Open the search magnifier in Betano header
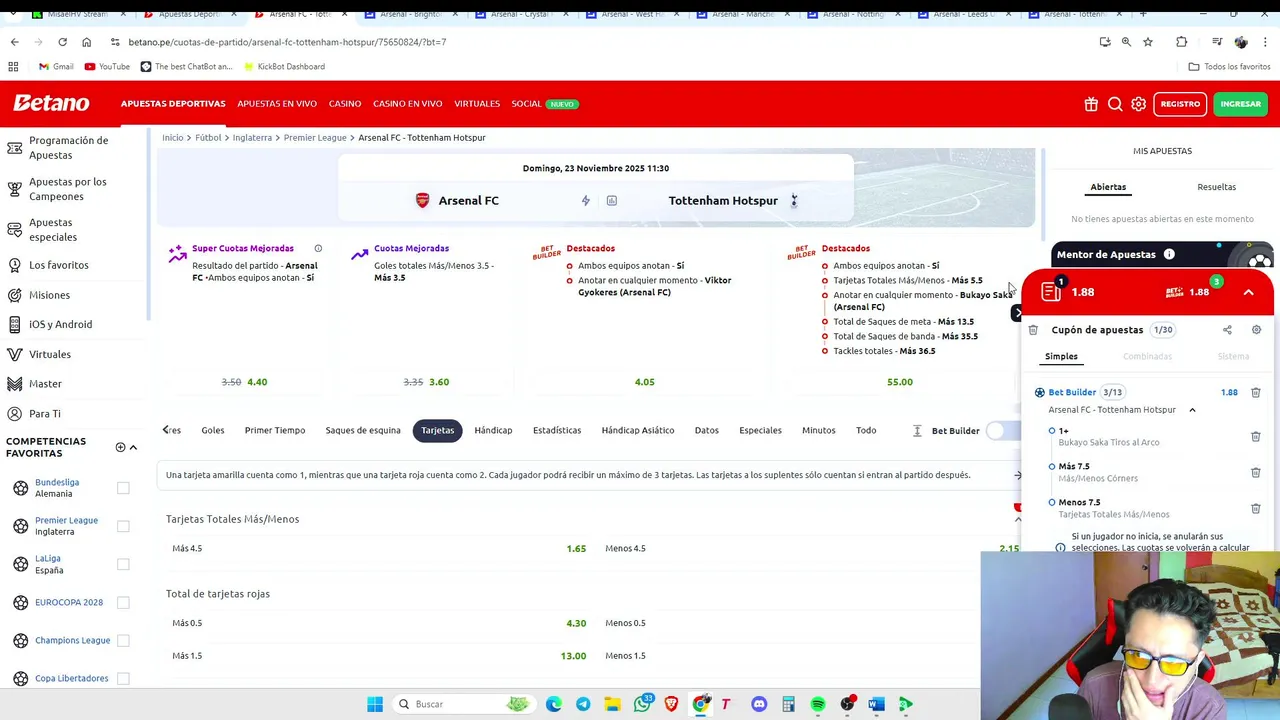Screen dimensions: 1280x720 point(1115,104)
